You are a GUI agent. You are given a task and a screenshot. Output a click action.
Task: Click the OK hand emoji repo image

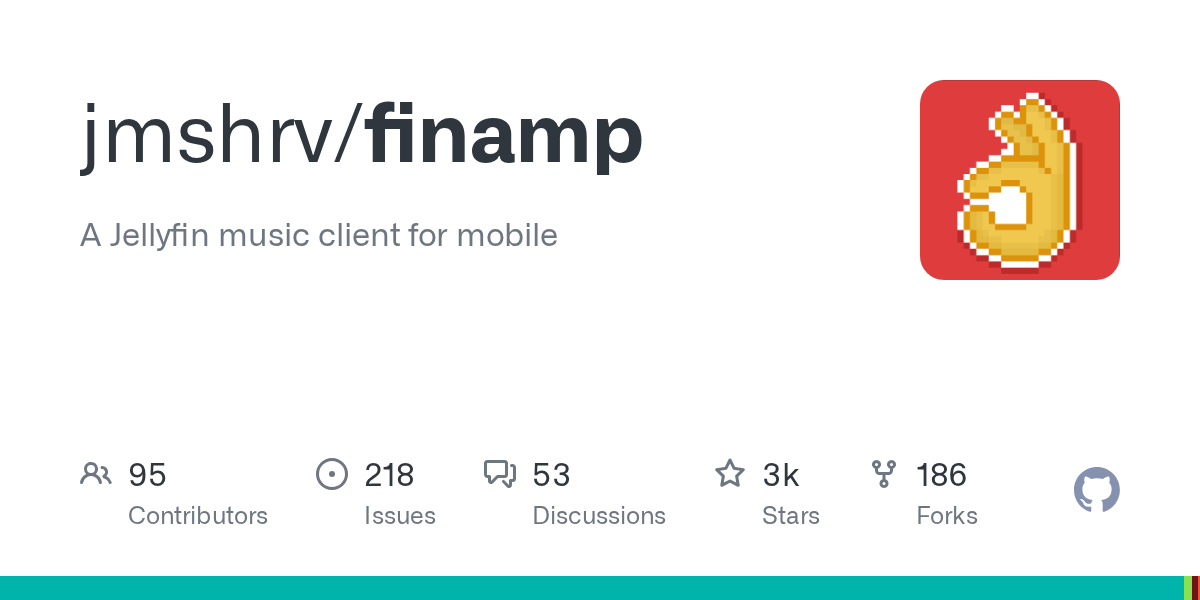tap(1019, 180)
